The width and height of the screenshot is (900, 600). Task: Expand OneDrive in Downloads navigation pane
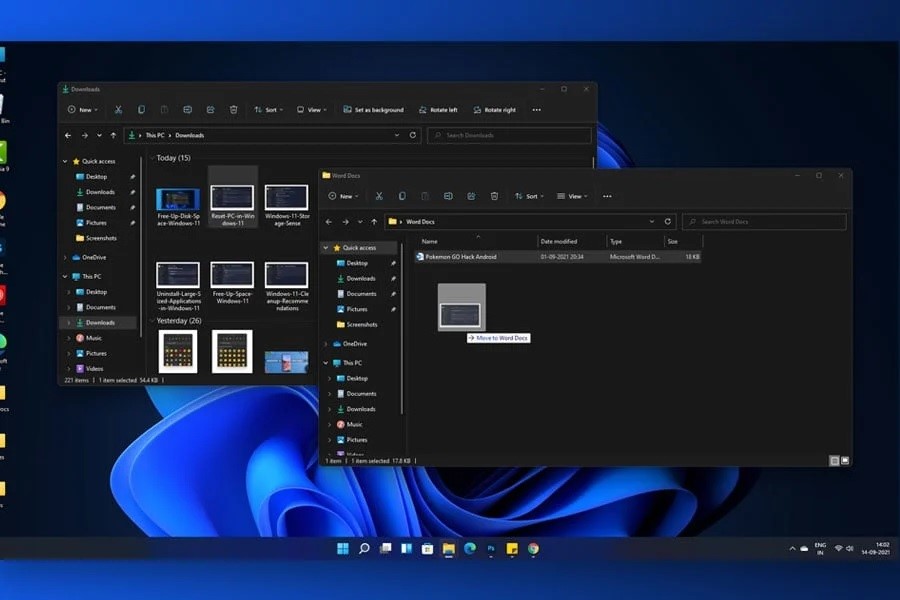click(x=66, y=257)
